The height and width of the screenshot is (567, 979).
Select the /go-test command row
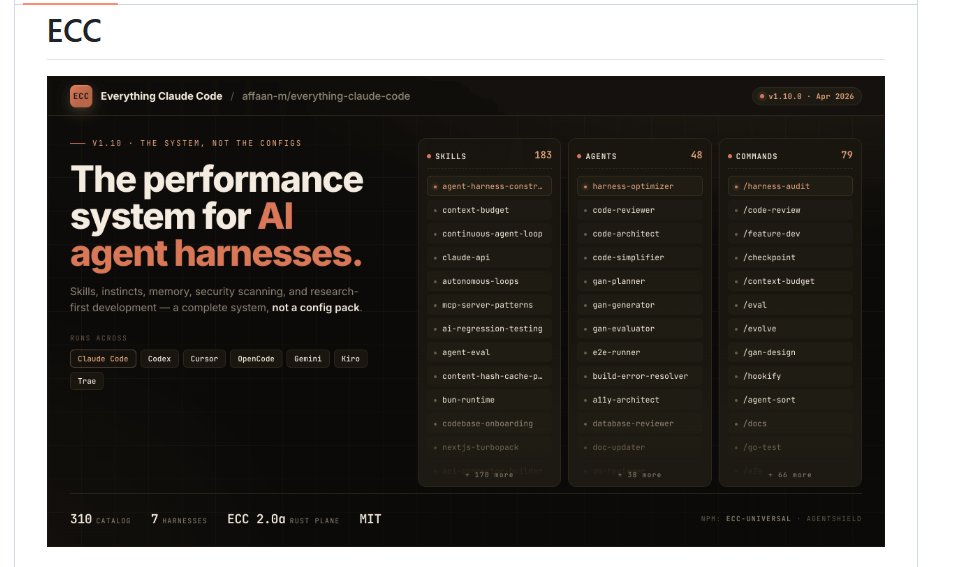coord(790,447)
